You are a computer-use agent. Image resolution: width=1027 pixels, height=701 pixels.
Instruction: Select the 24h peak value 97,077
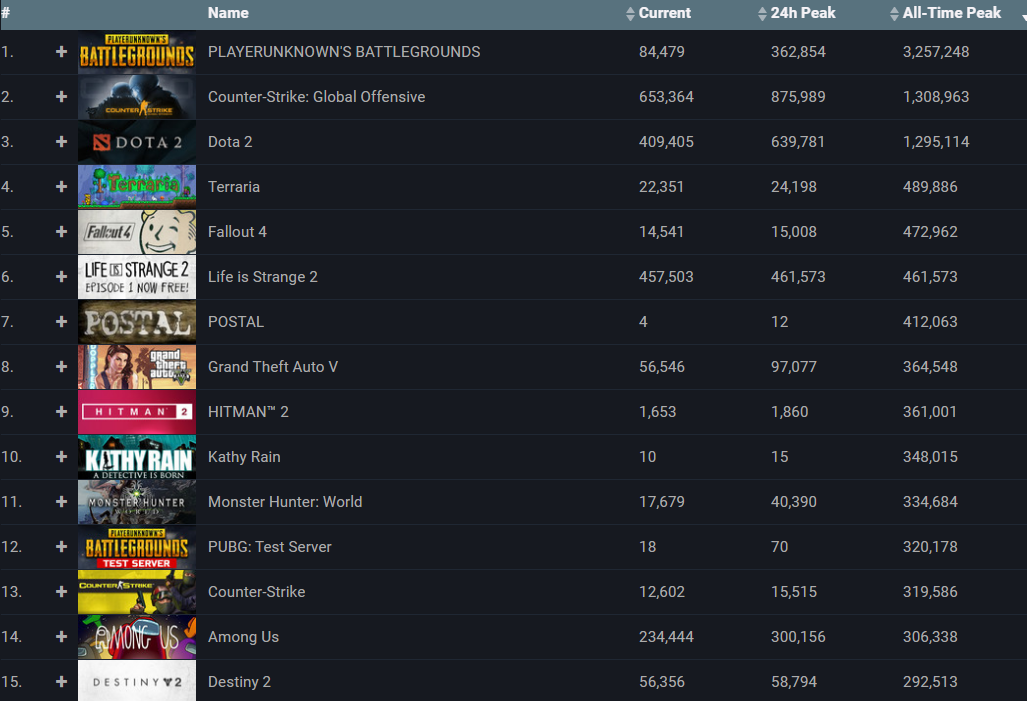click(x=794, y=367)
